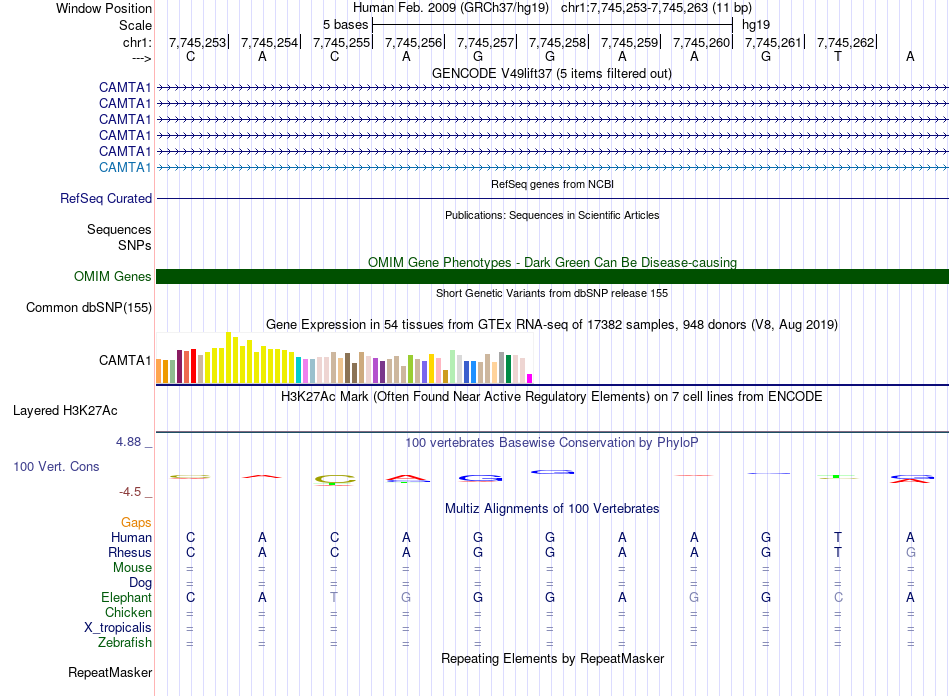Click the Scale track label
The image size is (950, 696).
[135, 25]
